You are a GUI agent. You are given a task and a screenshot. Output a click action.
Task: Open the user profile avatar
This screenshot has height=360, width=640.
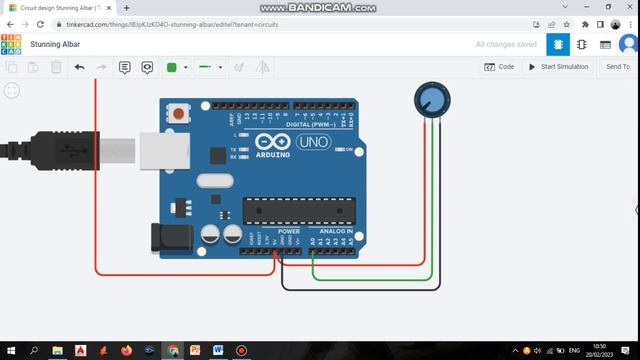point(629,44)
